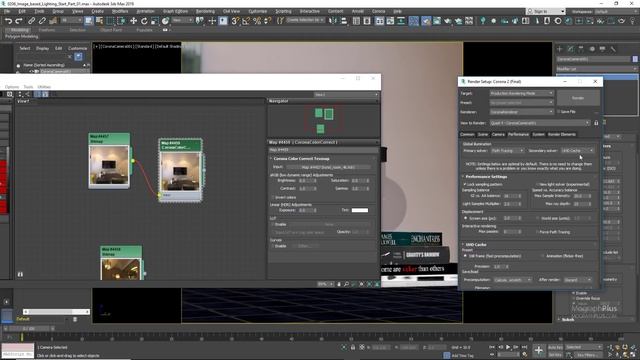The width and height of the screenshot is (640, 360).
Task: Open the Renderer dropdown
Action: tap(521, 112)
